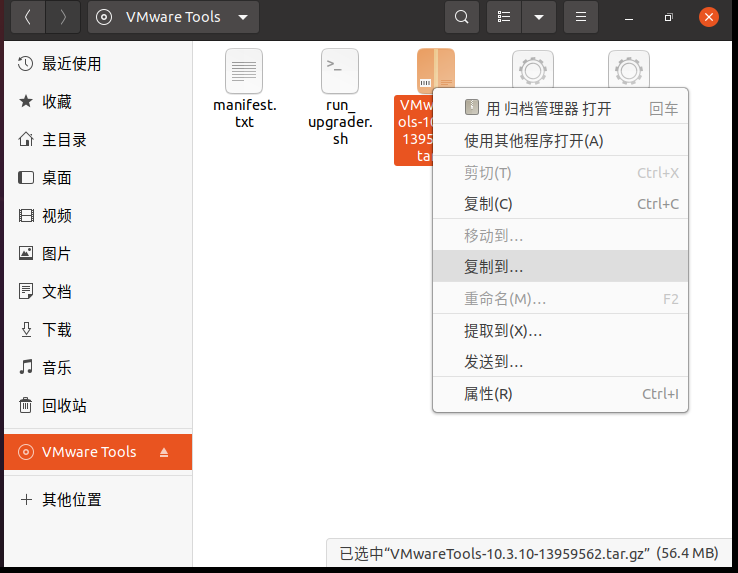Open 图片 (Pictures) in the sidebar
The image size is (738, 573).
pyautogui.click(x=98, y=254)
